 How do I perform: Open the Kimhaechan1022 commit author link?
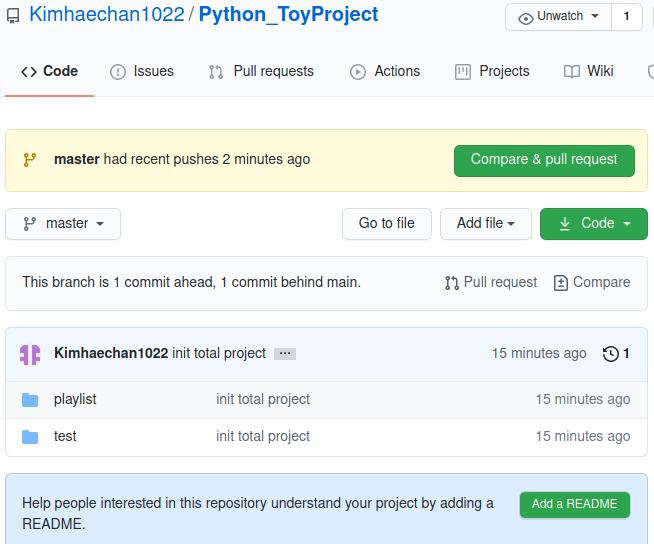(111, 353)
